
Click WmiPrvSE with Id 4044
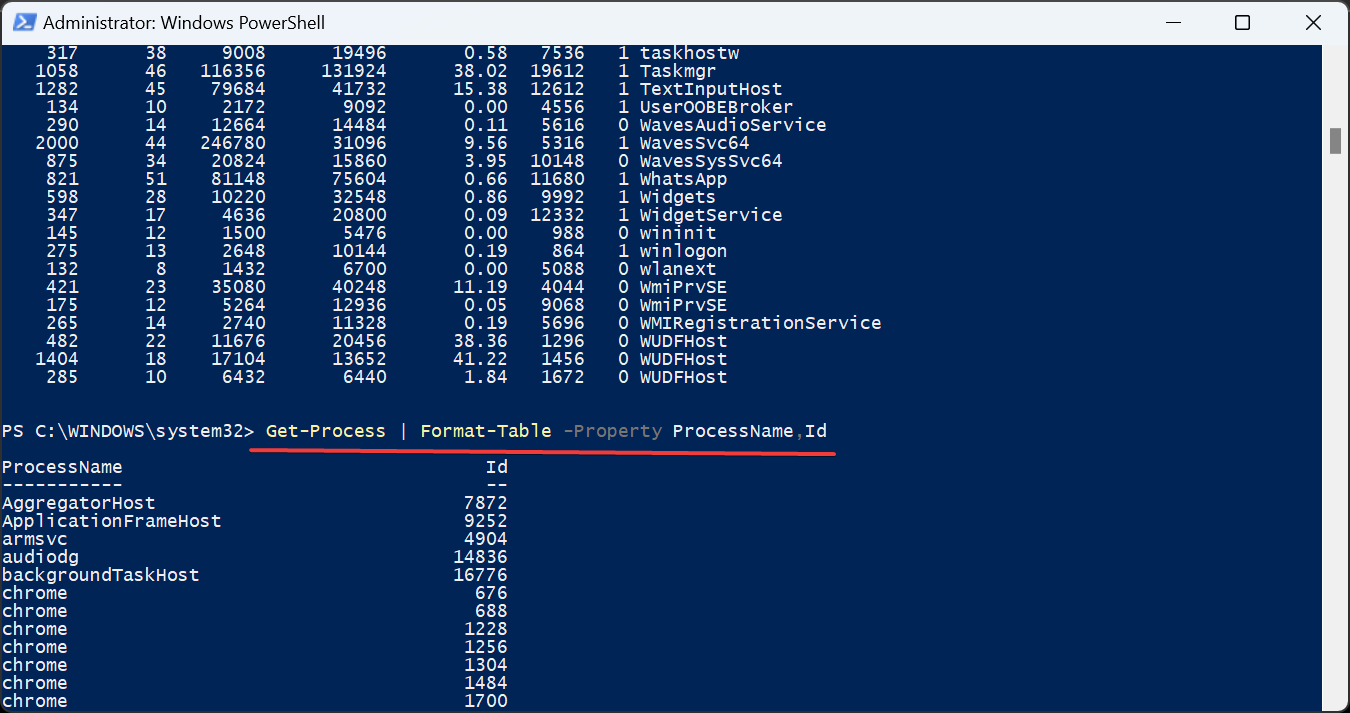(684, 287)
